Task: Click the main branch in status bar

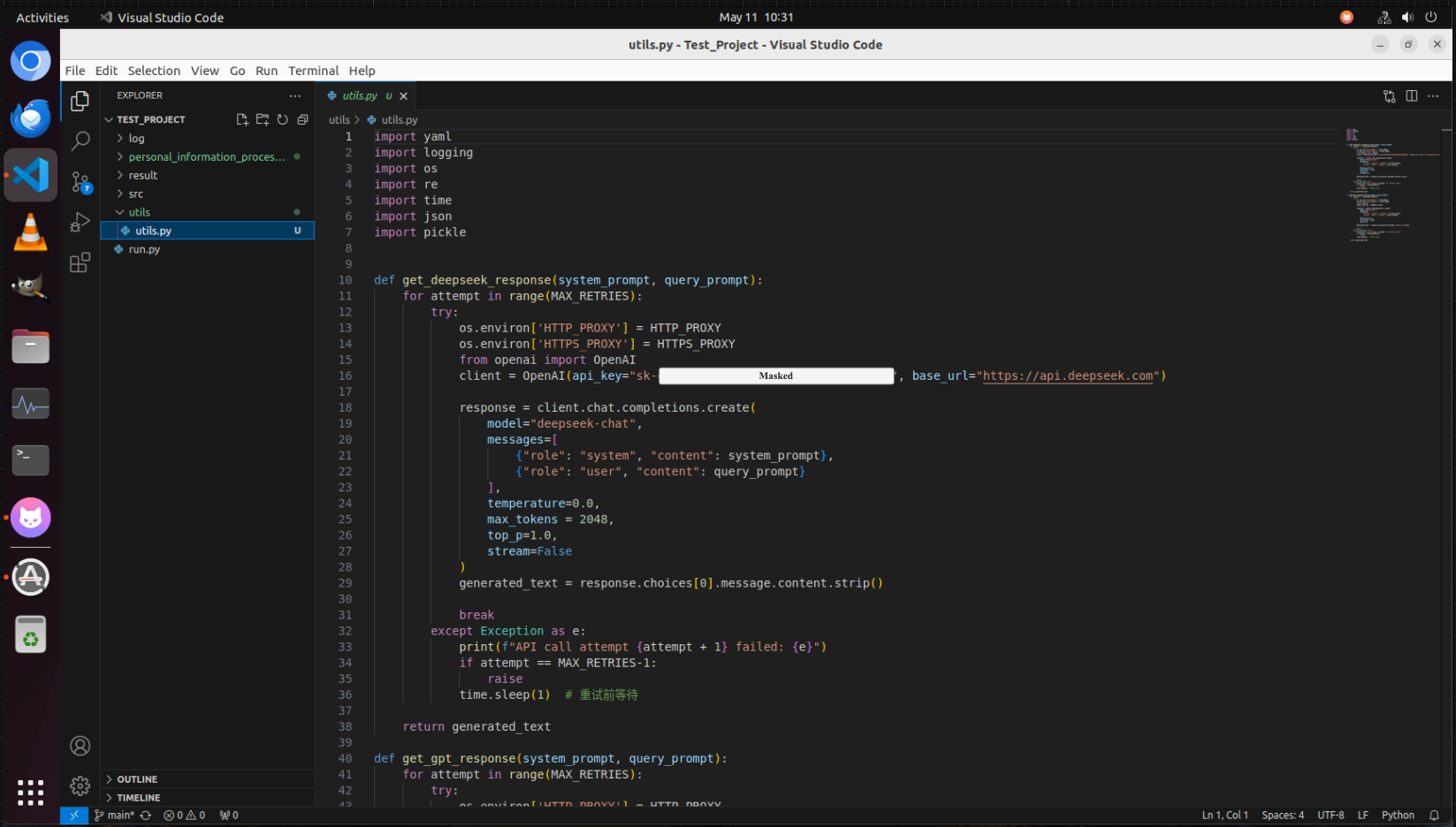Action: (x=115, y=816)
